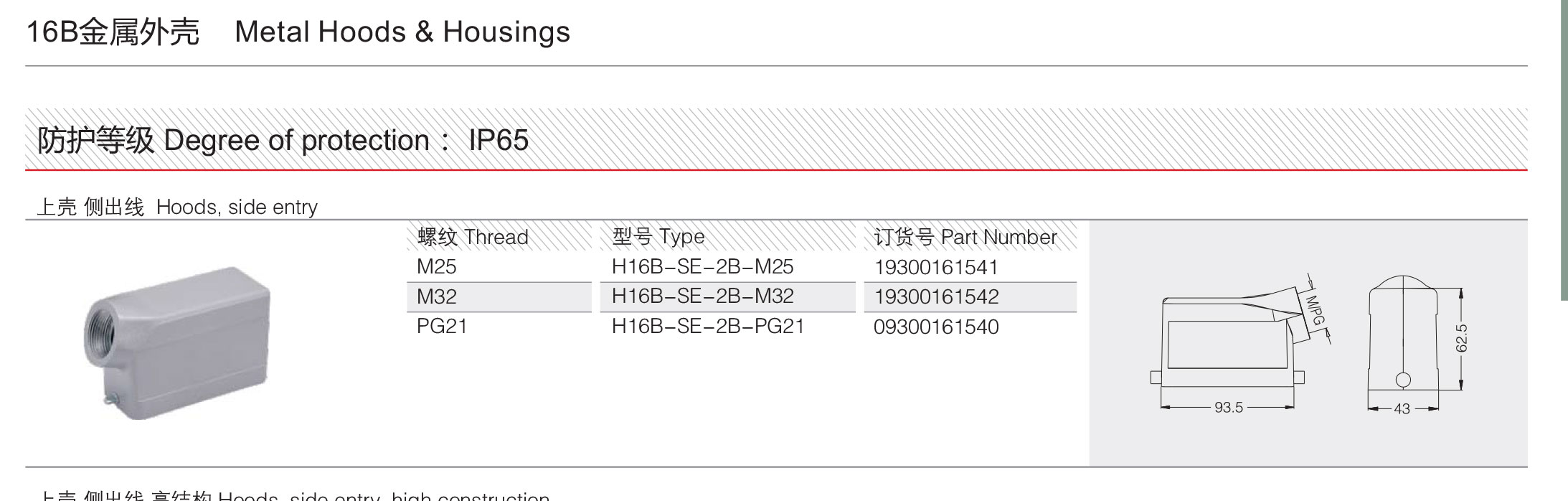The width and height of the screenshot is (1568, 501).
Task: Click type H16B-SE-2B-PG21
Action: tap(708, 326)
